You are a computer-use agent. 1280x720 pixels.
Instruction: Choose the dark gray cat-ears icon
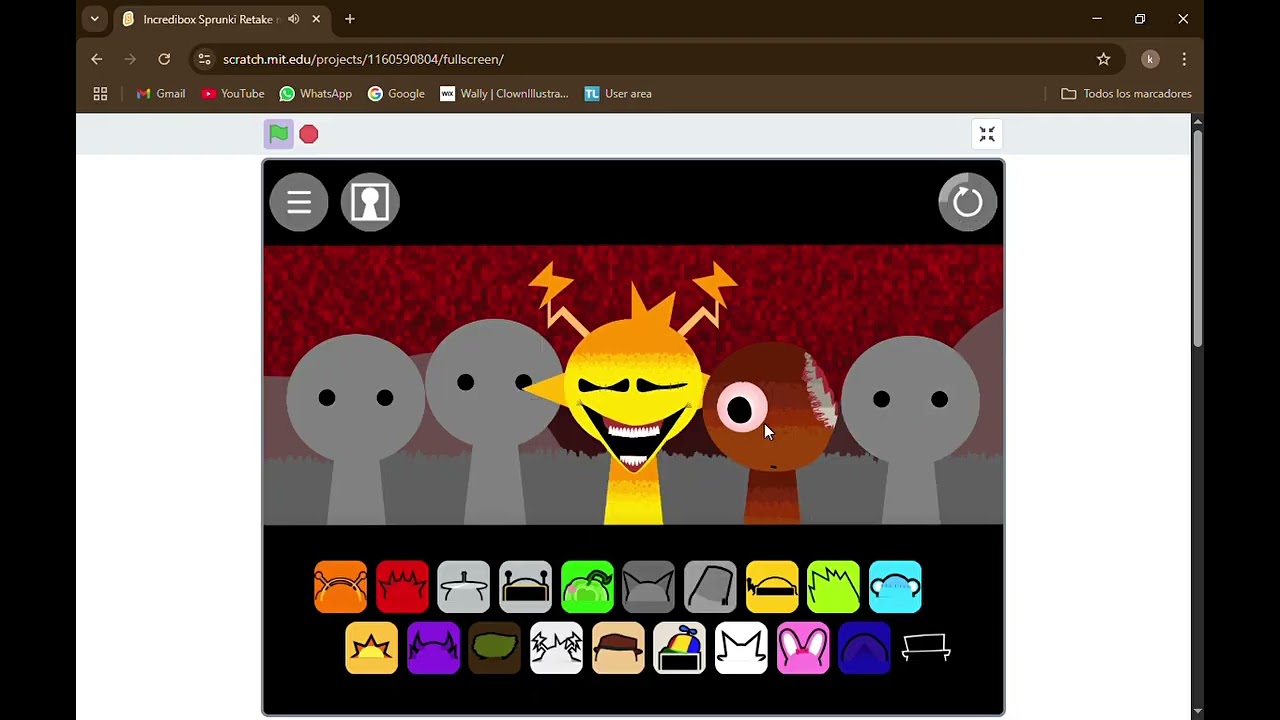pos(649,587)
